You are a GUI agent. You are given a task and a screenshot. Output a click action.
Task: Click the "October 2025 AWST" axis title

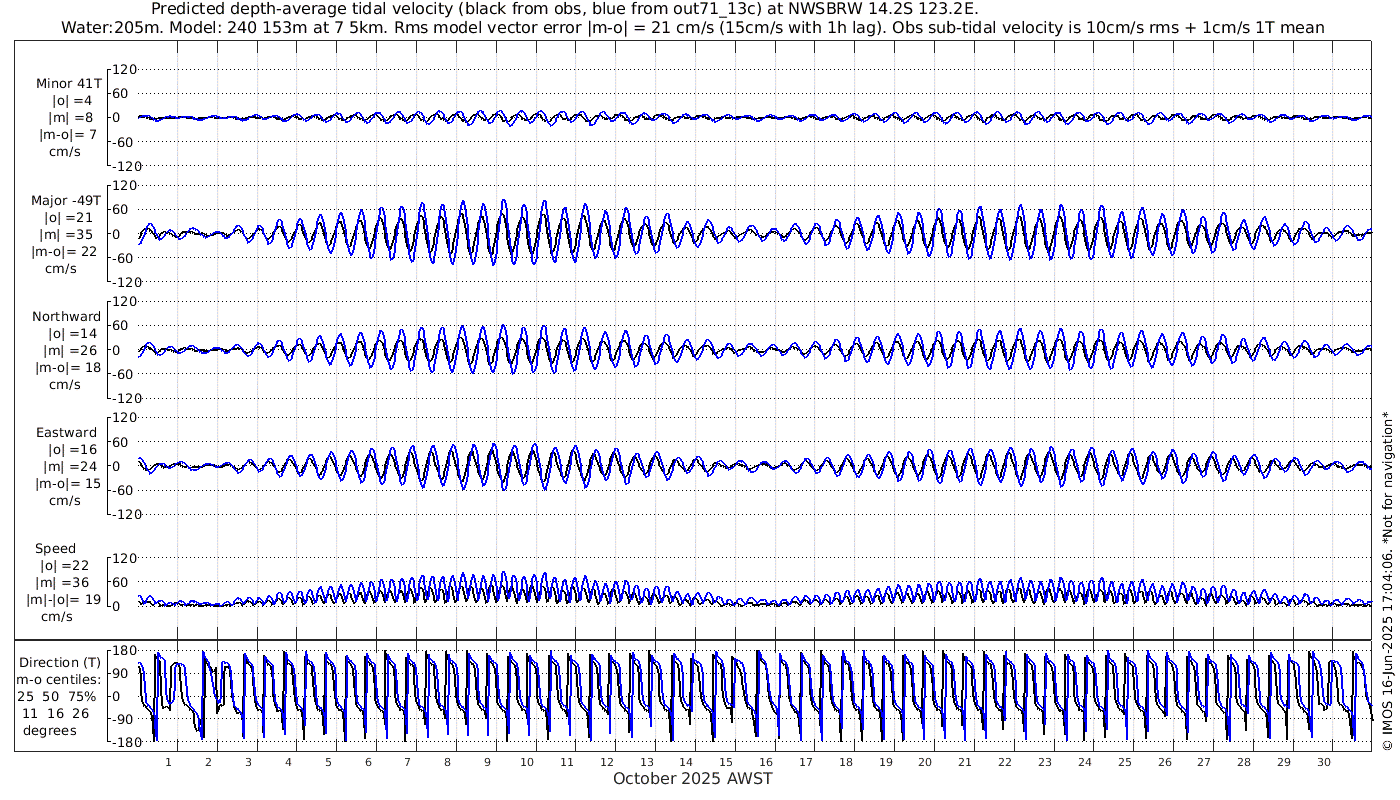[x=693, y=778]
